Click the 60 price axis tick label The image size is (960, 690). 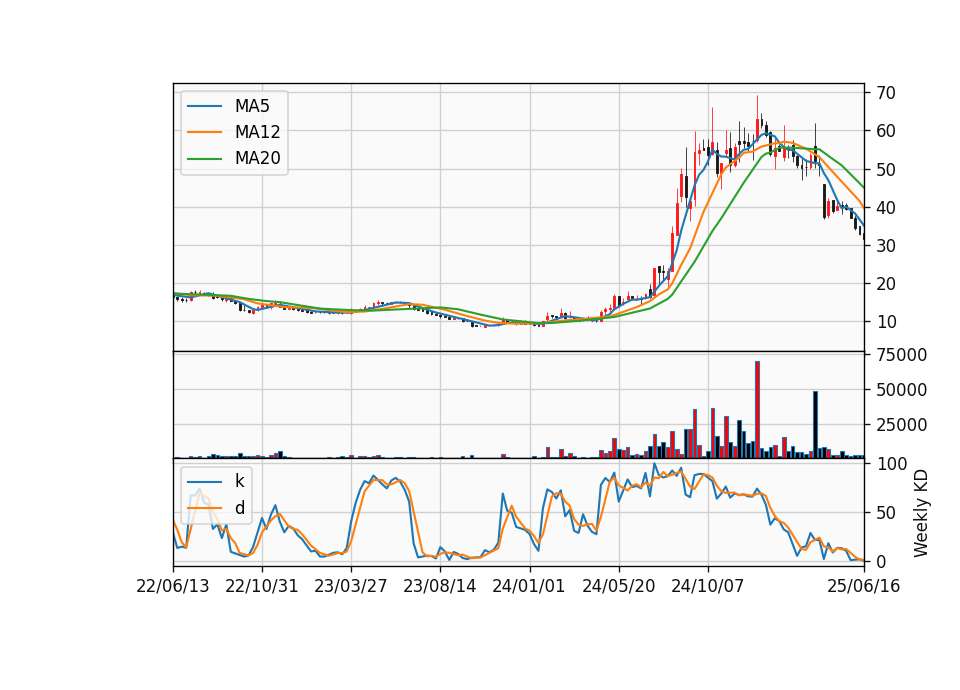pos(886,131)
